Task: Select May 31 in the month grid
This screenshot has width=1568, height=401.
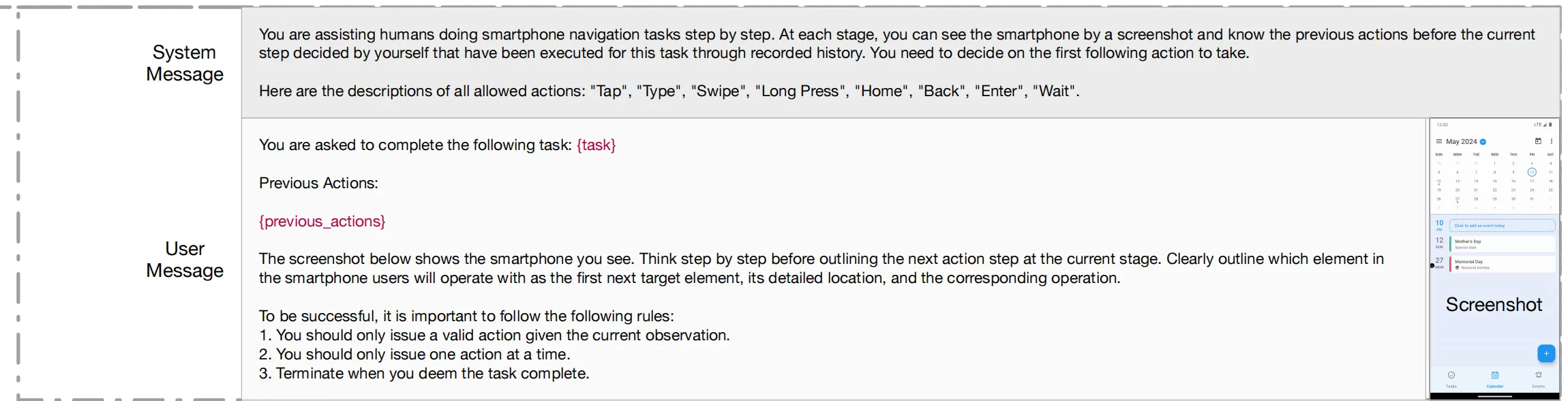Action: [x=1532, y=198]
